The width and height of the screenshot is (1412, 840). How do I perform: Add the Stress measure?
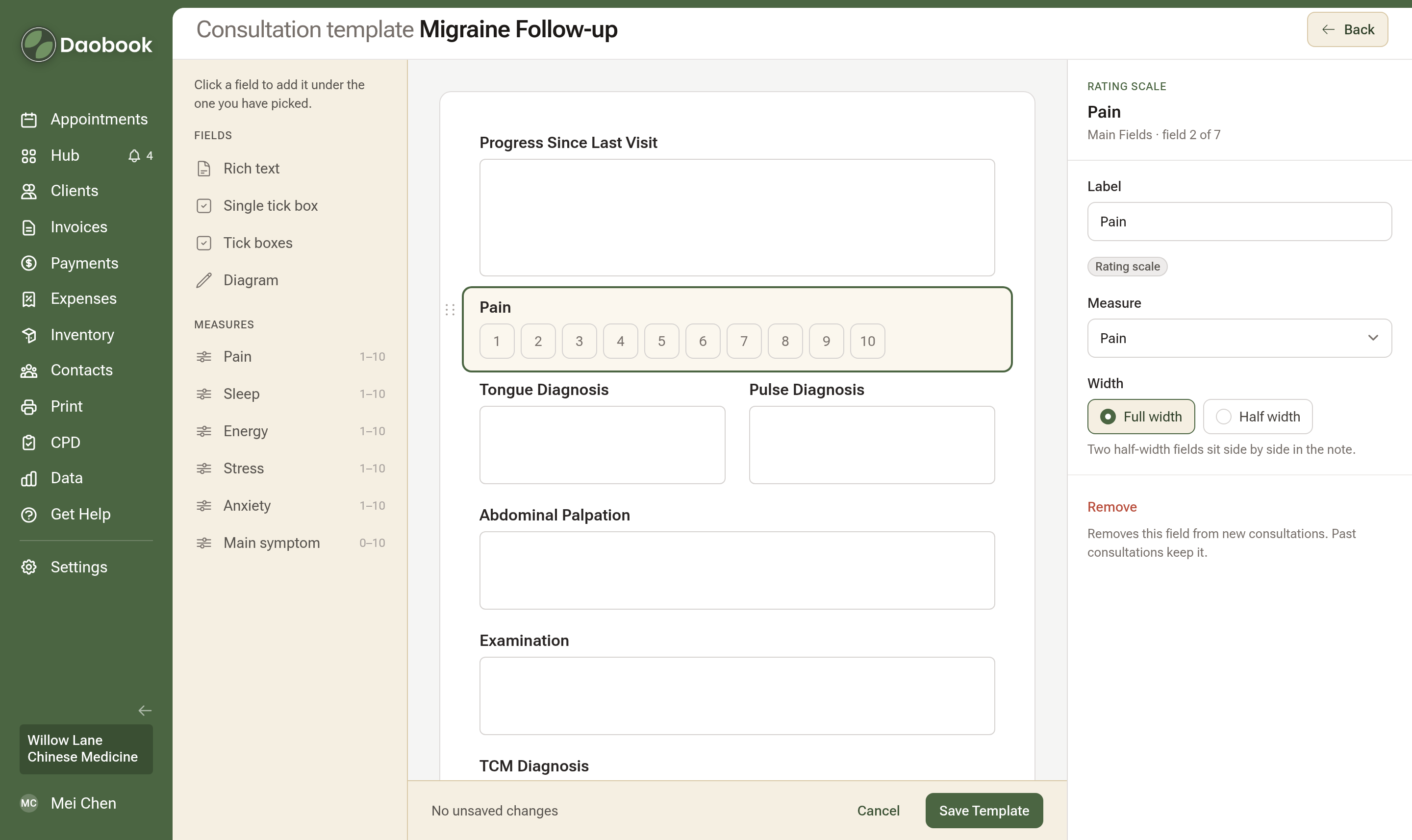pyautogui.click(x=290, y=468)
